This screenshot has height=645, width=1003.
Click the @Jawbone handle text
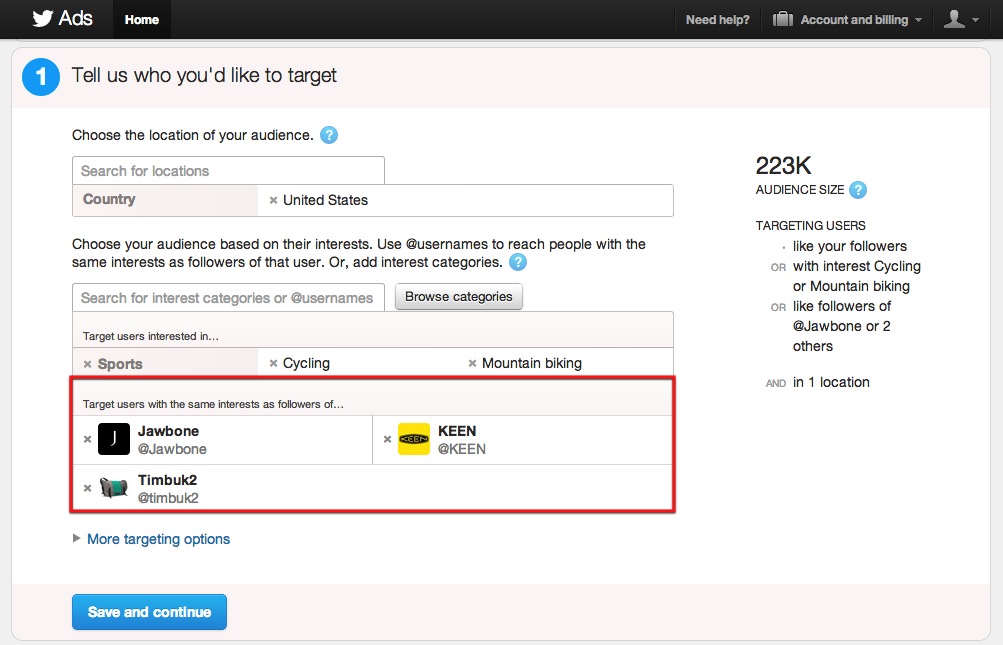[172, 449]
